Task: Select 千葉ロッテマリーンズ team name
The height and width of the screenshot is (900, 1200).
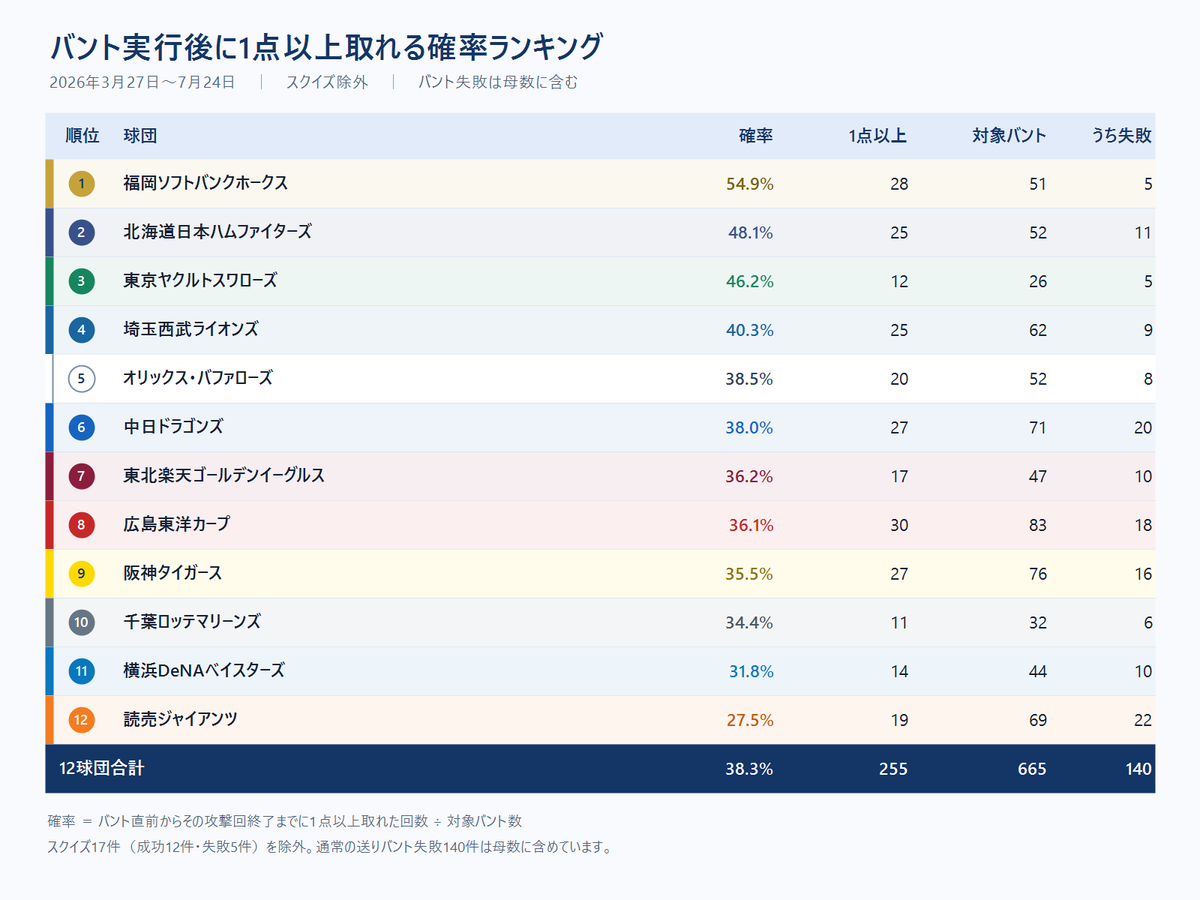Action: pos(192,622)
